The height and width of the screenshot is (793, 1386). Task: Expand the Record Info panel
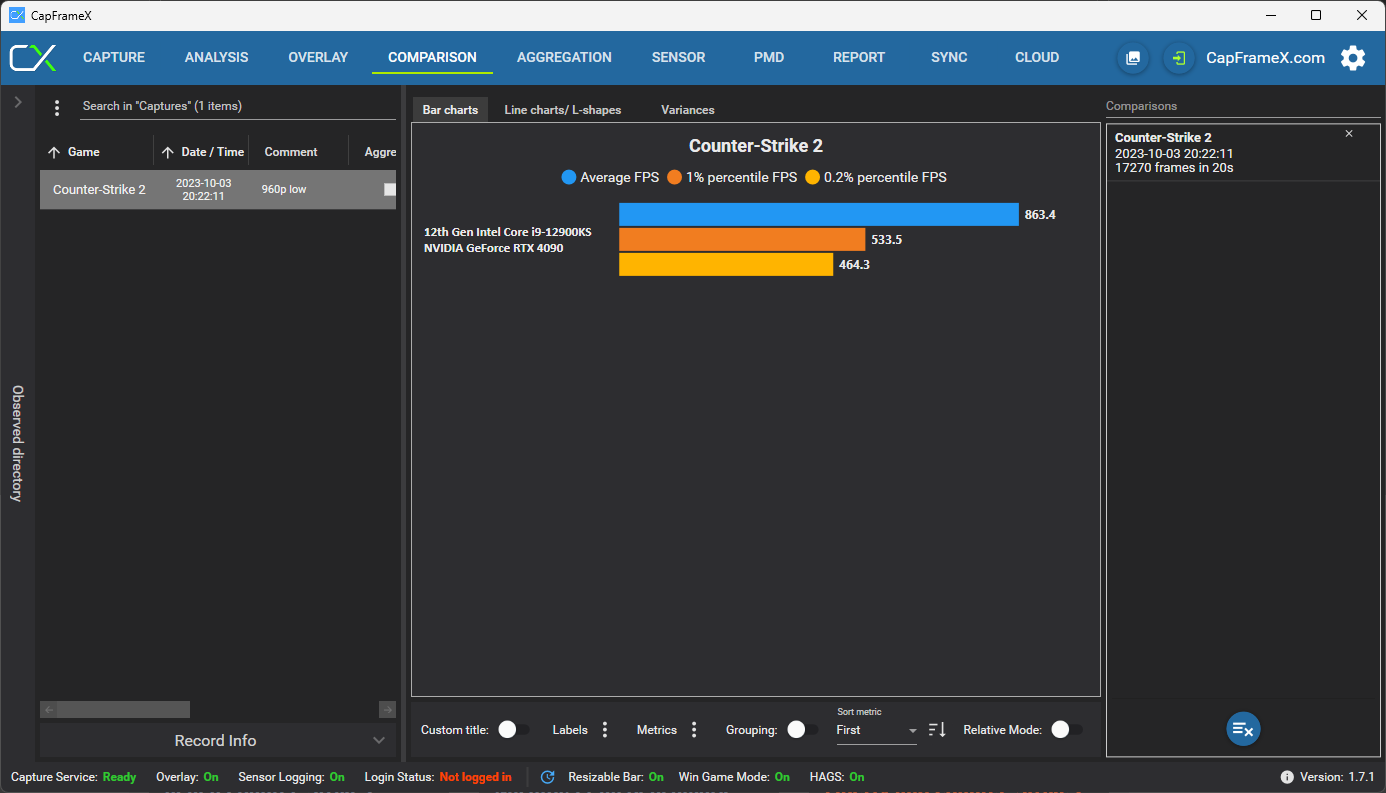click(218, 741)
